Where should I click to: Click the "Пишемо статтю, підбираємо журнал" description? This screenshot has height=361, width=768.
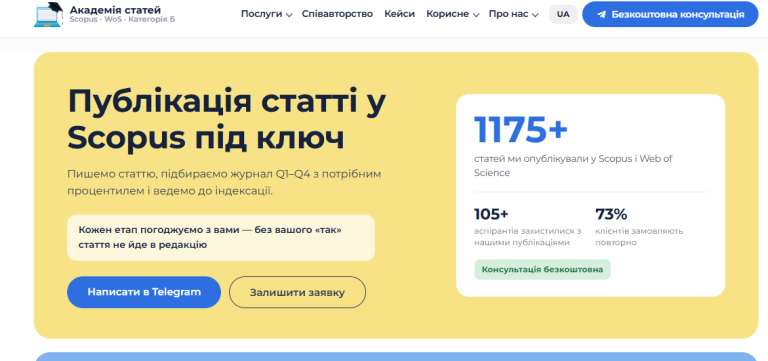coord(224,183)
